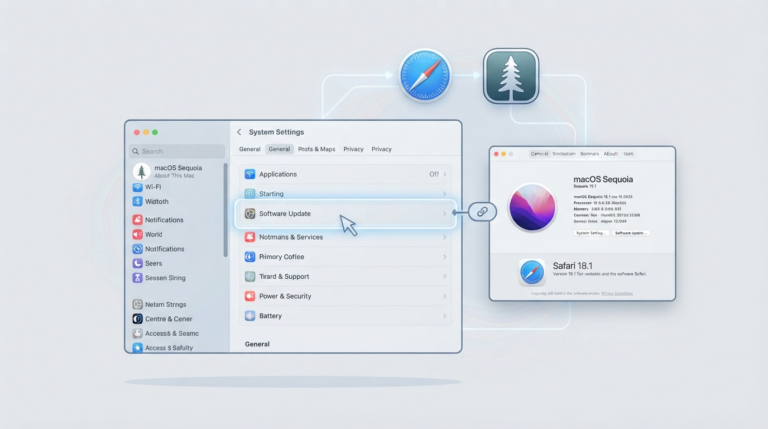Viewport: 768px width, 429px height.
Task: Click the Applications row icon
Action: (x=250, y=174)
